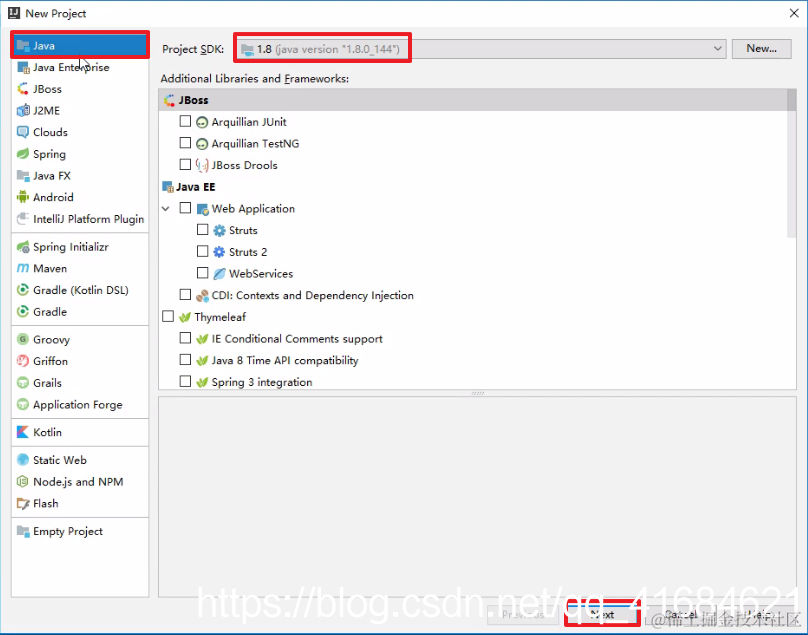
Task: Choose the Node.js and NPM icon
Action: pyautogui.click(x=23, y=482)
